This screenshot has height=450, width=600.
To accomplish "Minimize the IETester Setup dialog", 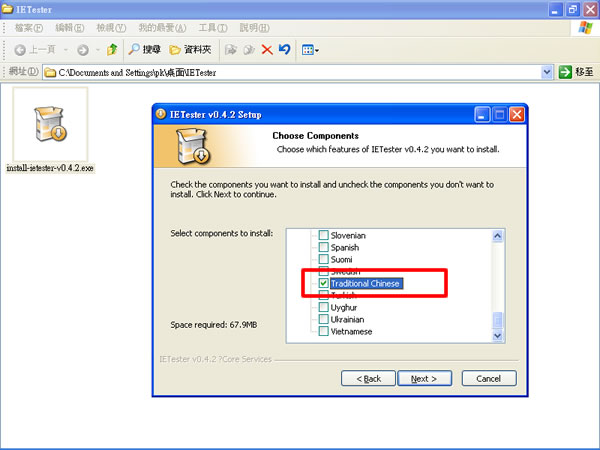I will (482, 114).
